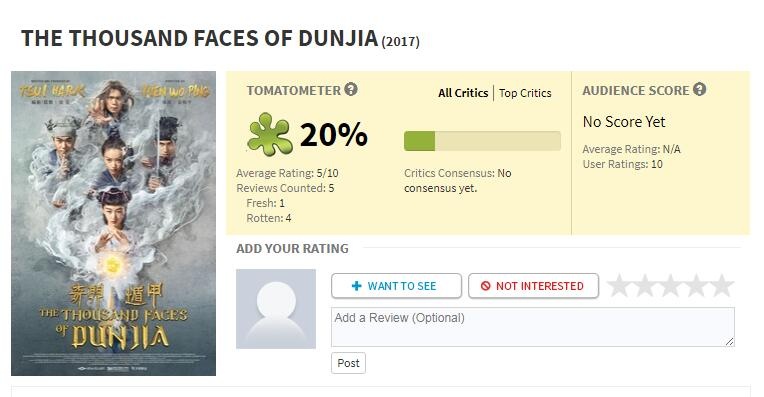Click the red prohibited icon in Not Interested
The height and width of the screenshot is (397, 764).
click(x=485, y=286)
